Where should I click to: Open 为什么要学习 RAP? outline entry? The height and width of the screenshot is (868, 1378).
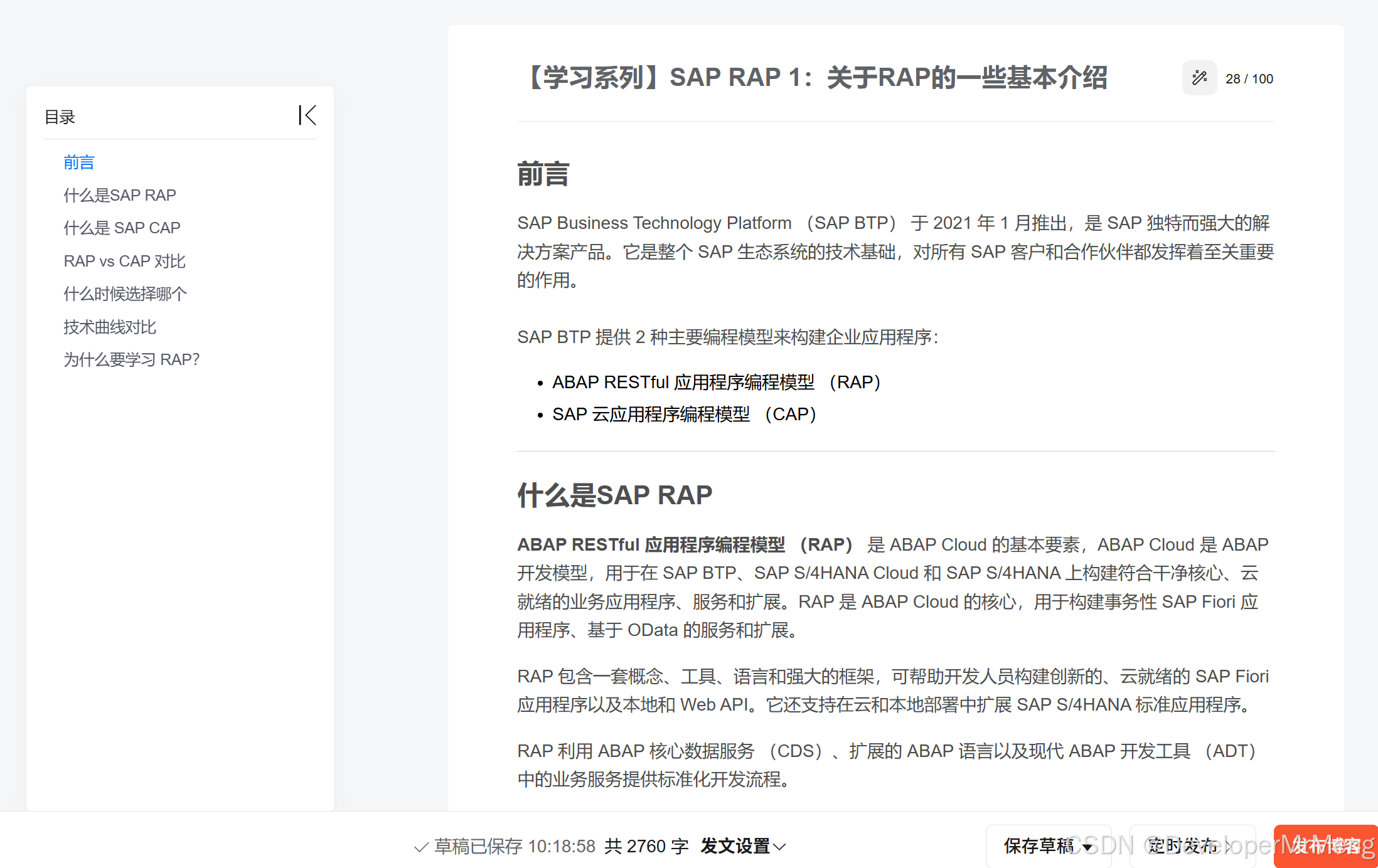coord(131,359)
